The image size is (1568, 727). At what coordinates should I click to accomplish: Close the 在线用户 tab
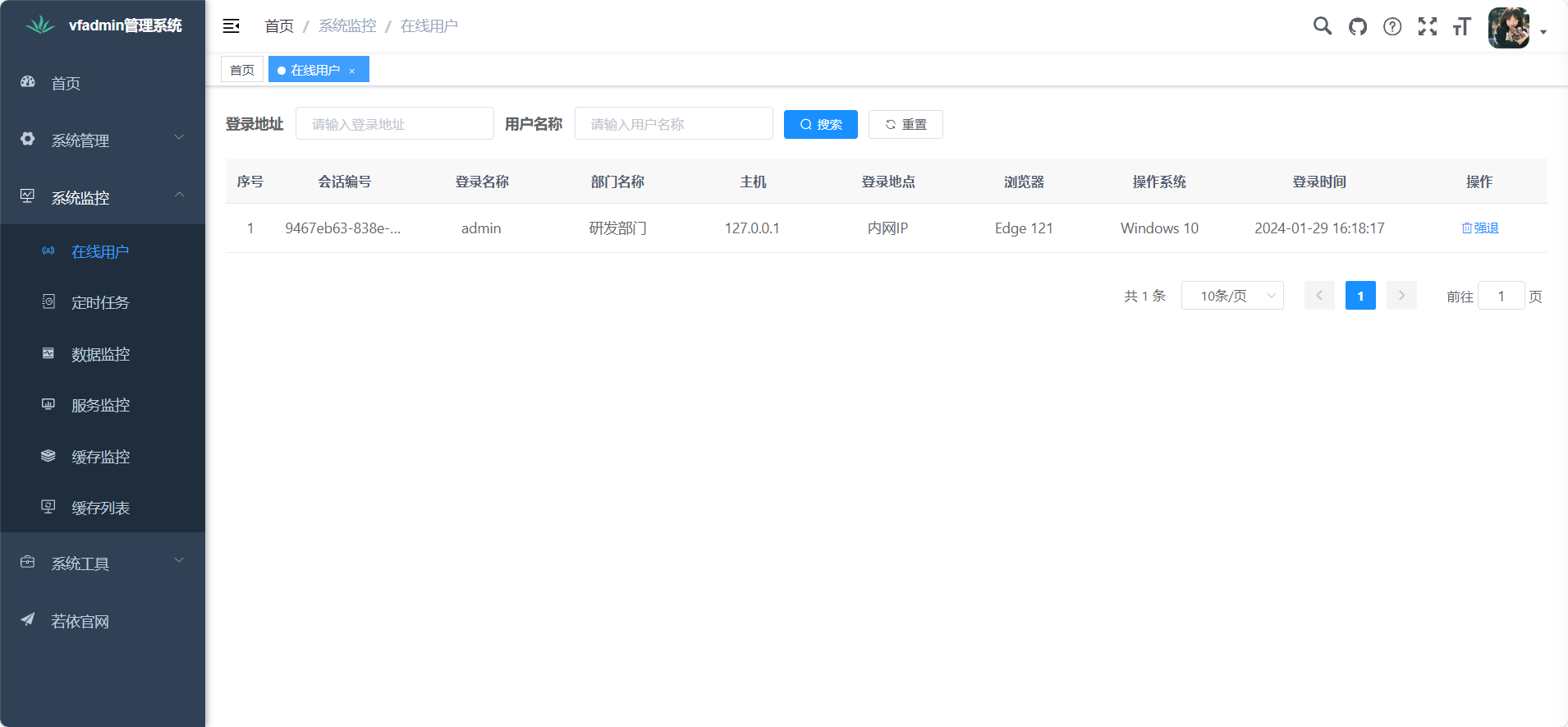coord(352,71)
